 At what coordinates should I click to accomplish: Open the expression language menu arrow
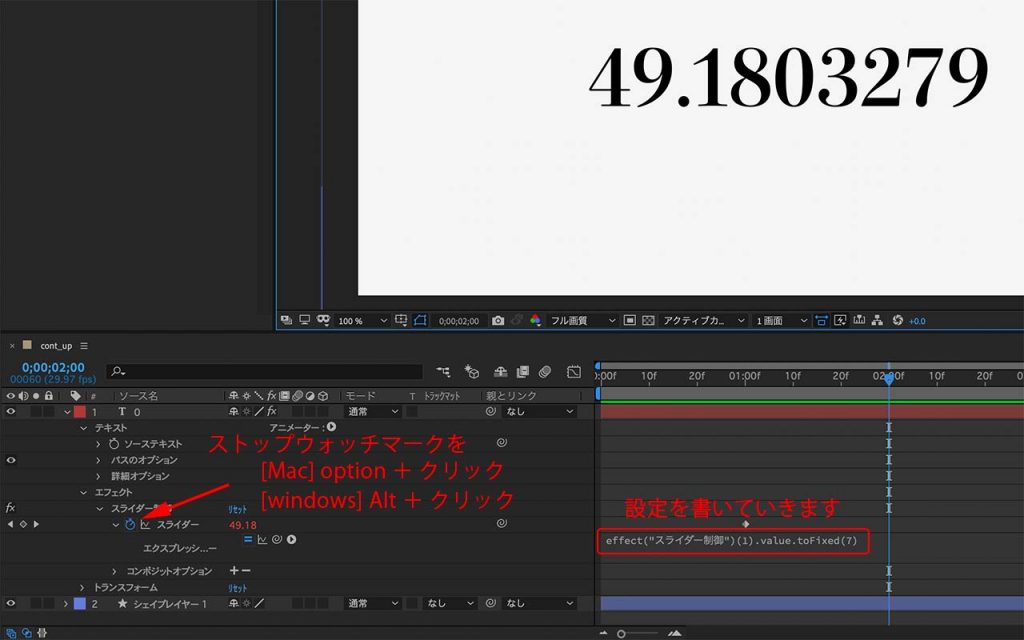click(291, 539)
